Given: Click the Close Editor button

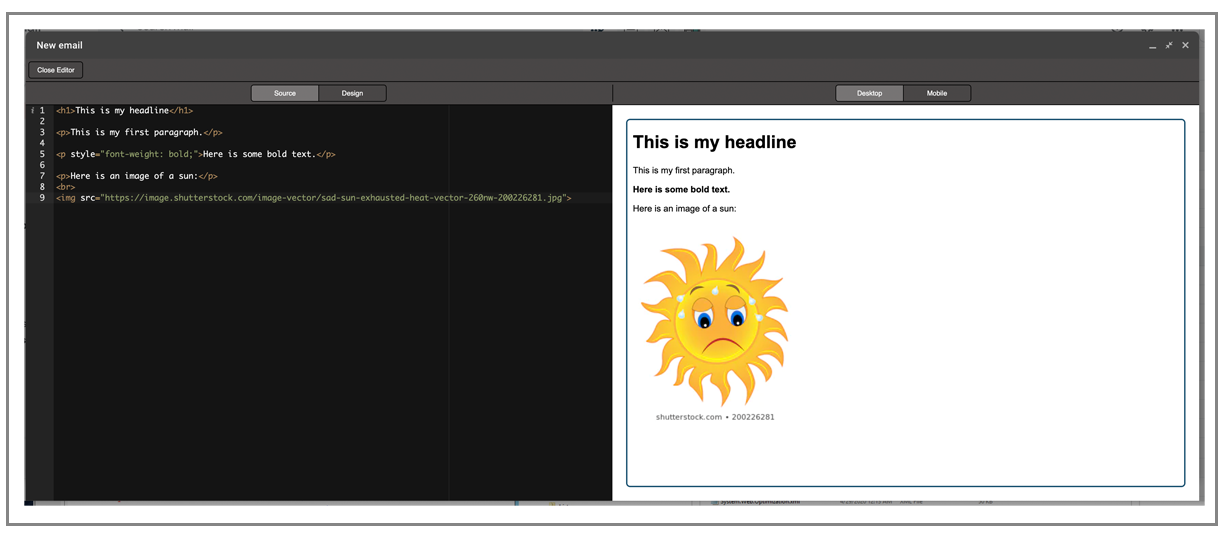Looking at the screenshot, I should (55, 70).
